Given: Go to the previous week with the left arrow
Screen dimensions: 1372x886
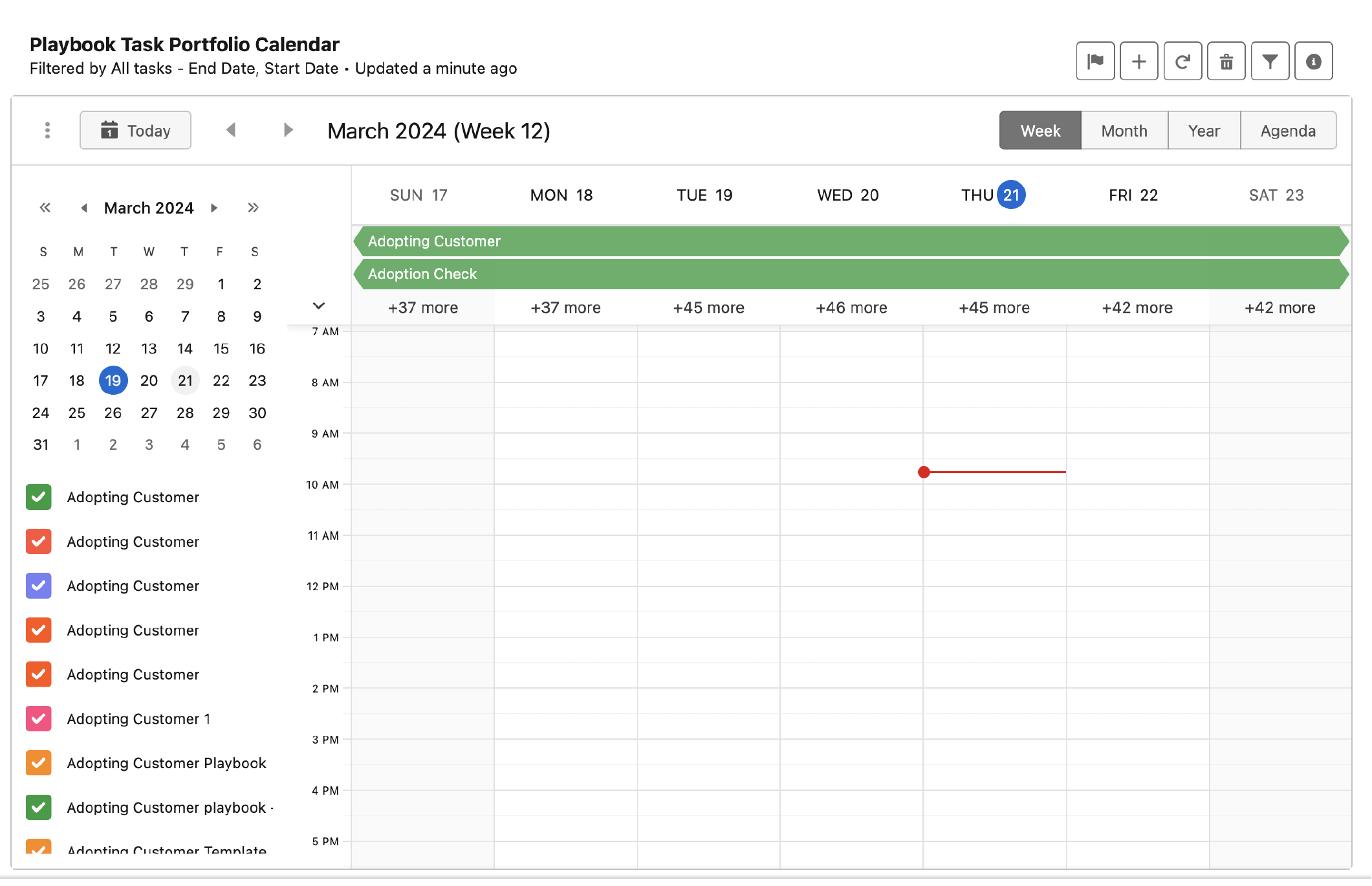Looking at the screenshot, I should coord(231,130).
